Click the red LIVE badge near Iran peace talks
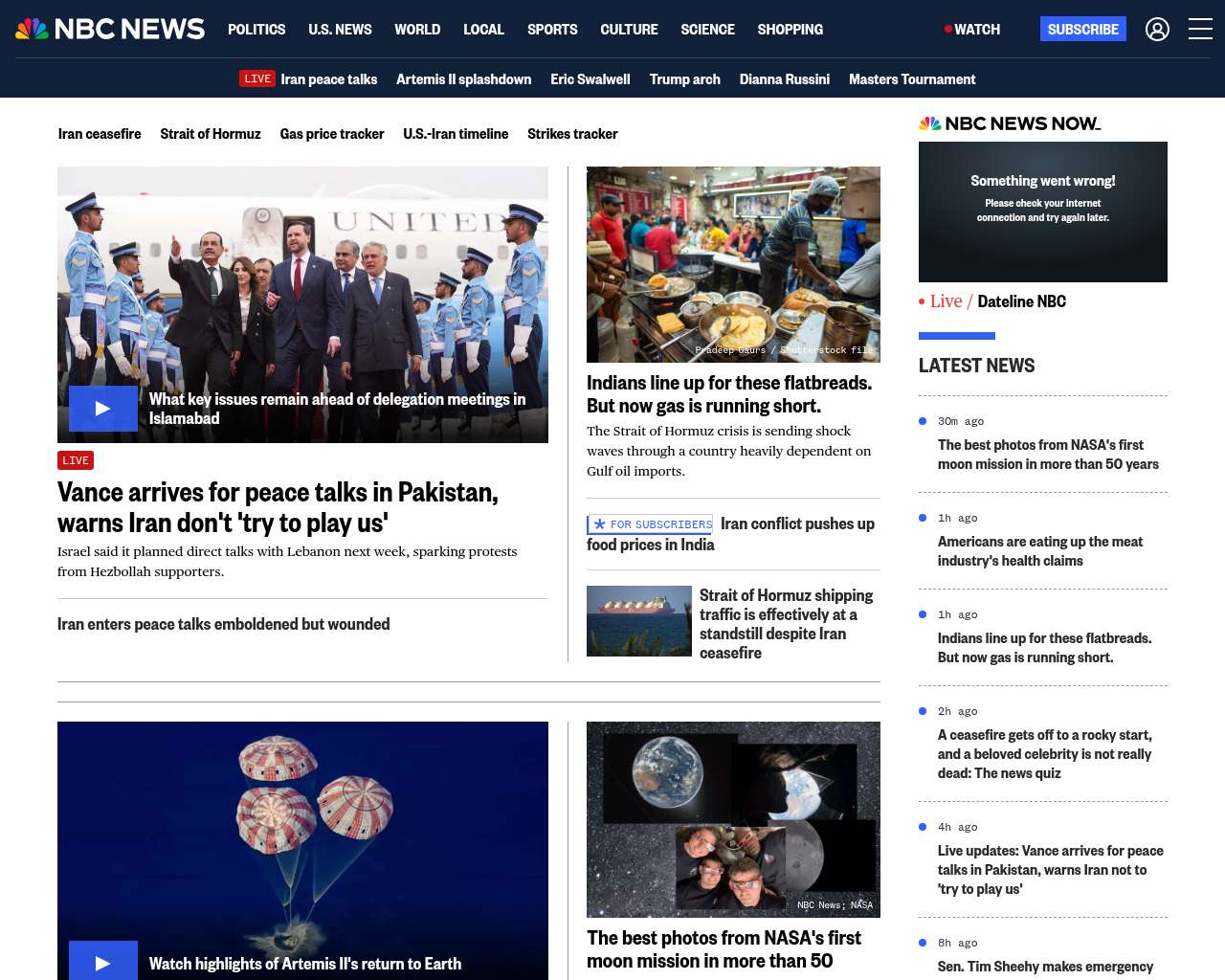 click(256, 79)
